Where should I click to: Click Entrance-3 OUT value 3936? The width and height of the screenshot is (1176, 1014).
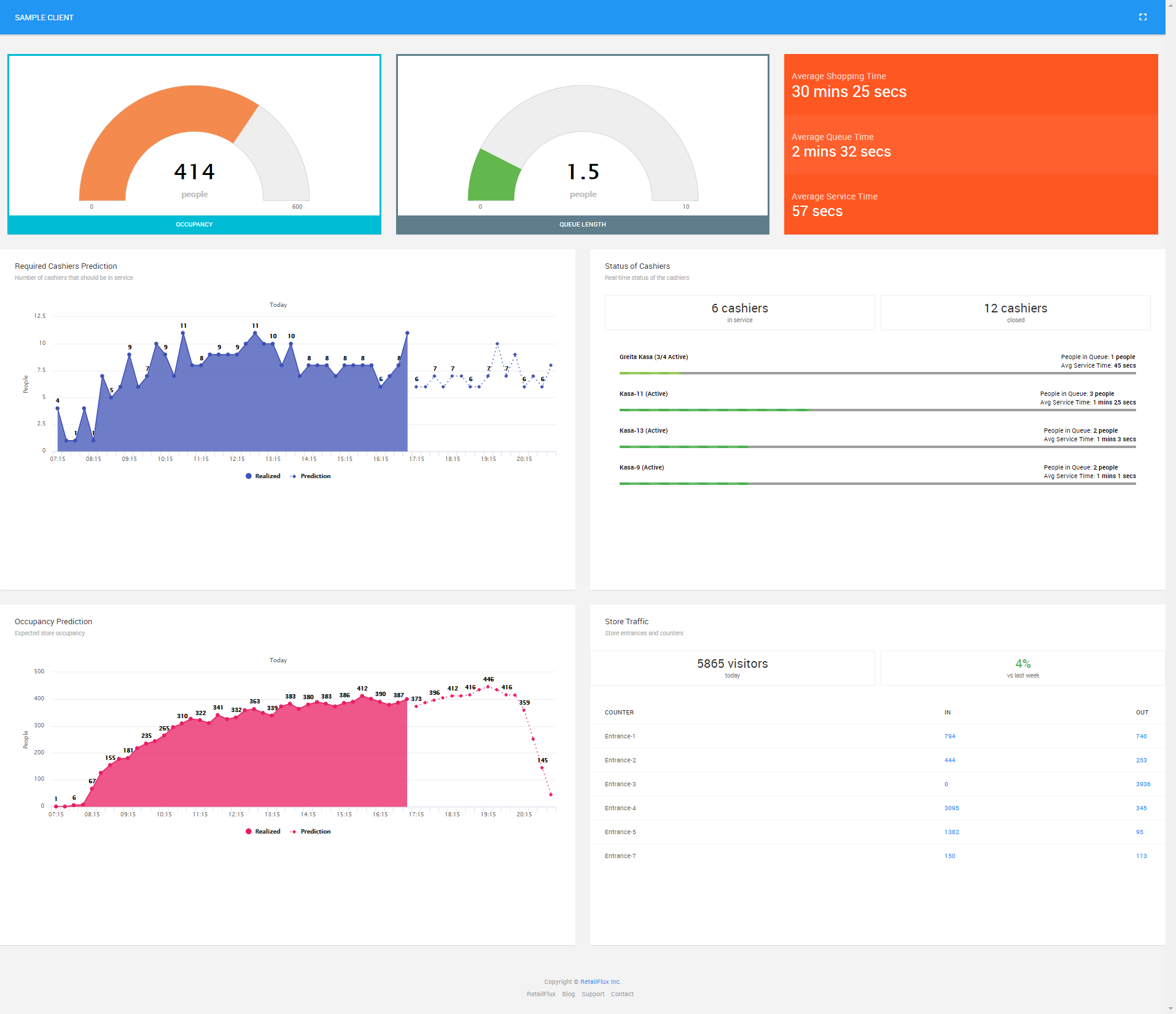point(1142,784)
